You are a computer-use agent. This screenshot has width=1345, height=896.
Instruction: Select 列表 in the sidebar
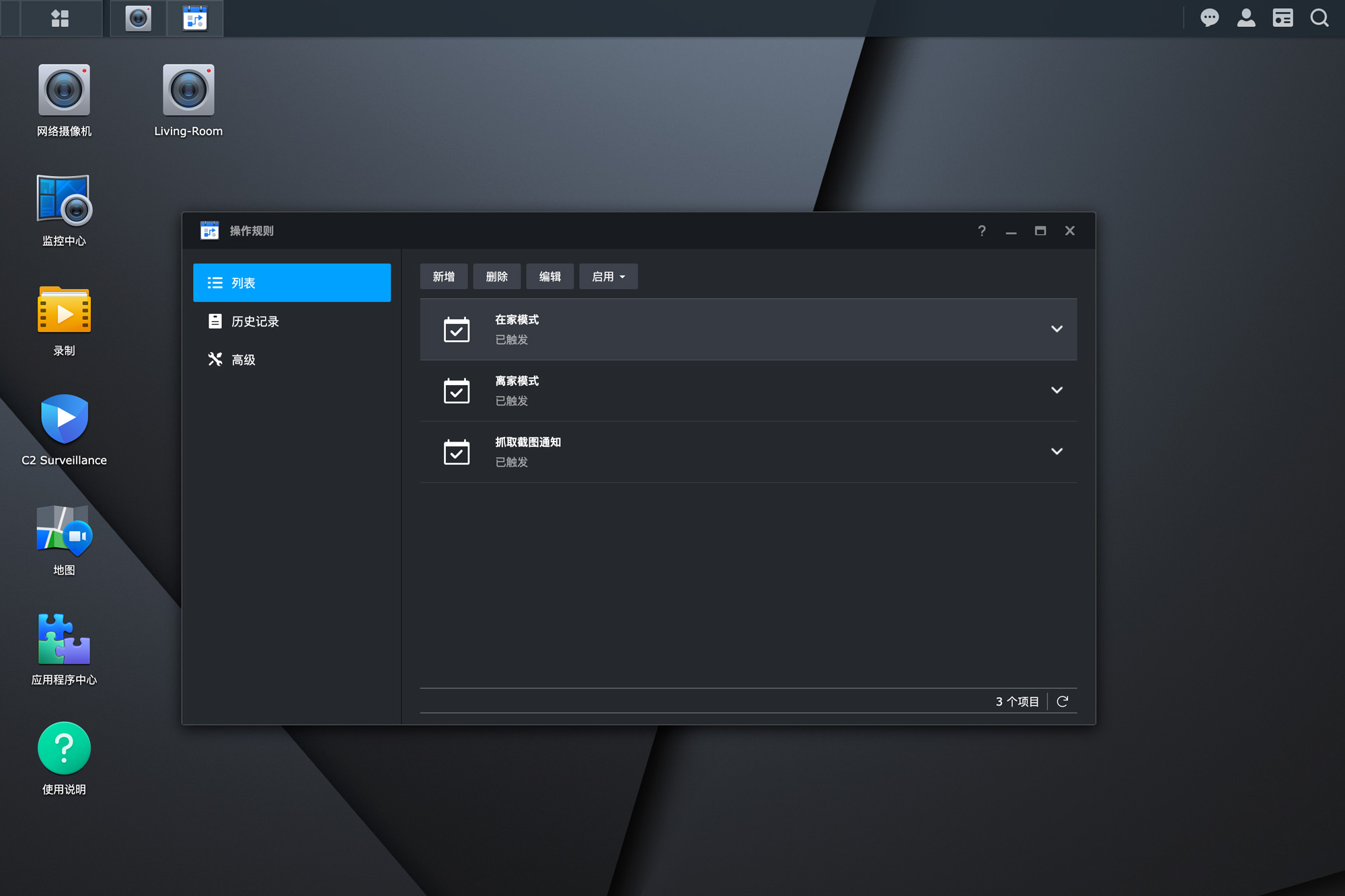292,283
